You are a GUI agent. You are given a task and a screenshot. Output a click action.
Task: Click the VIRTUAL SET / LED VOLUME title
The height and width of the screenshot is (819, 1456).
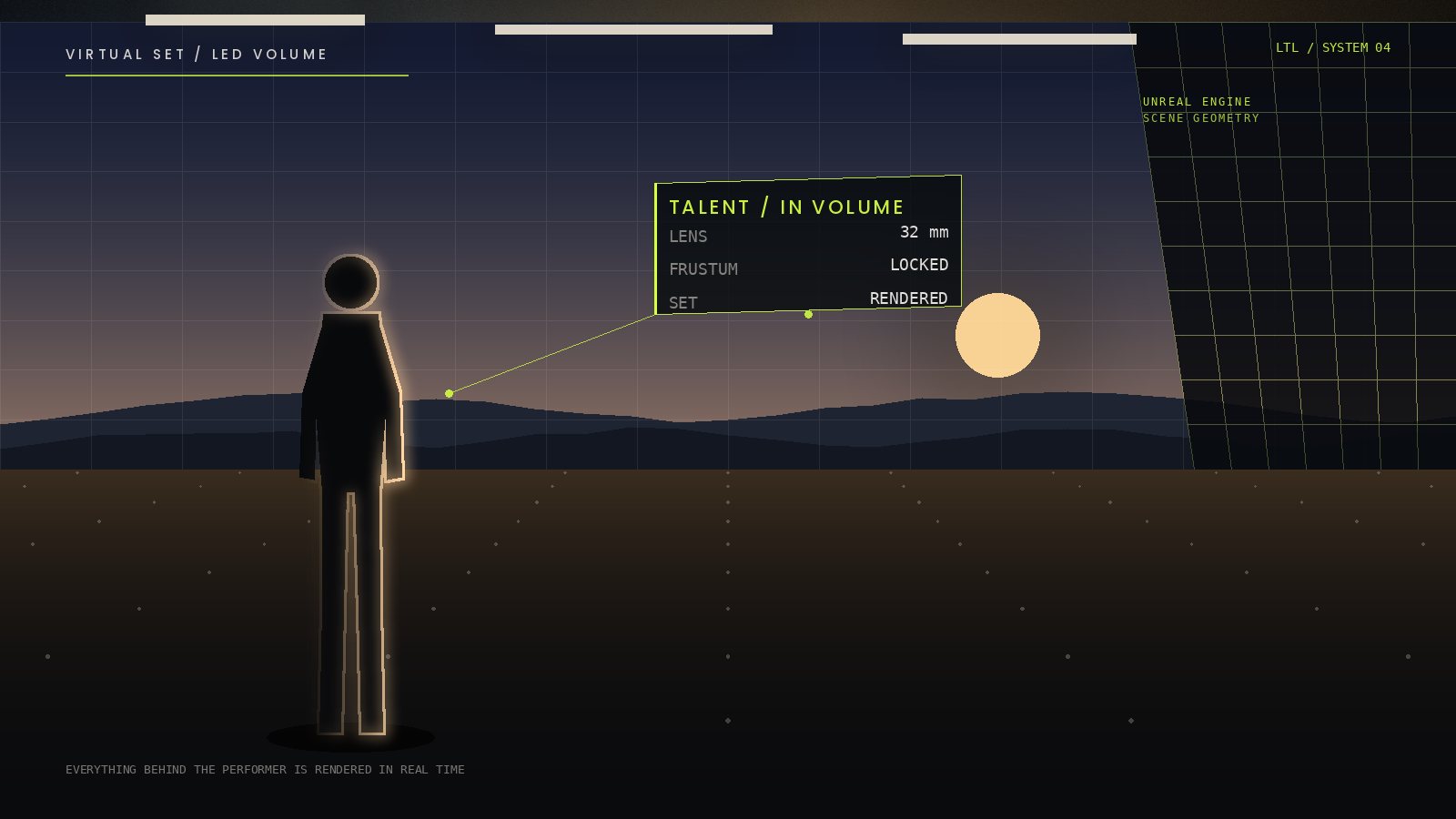197,55
